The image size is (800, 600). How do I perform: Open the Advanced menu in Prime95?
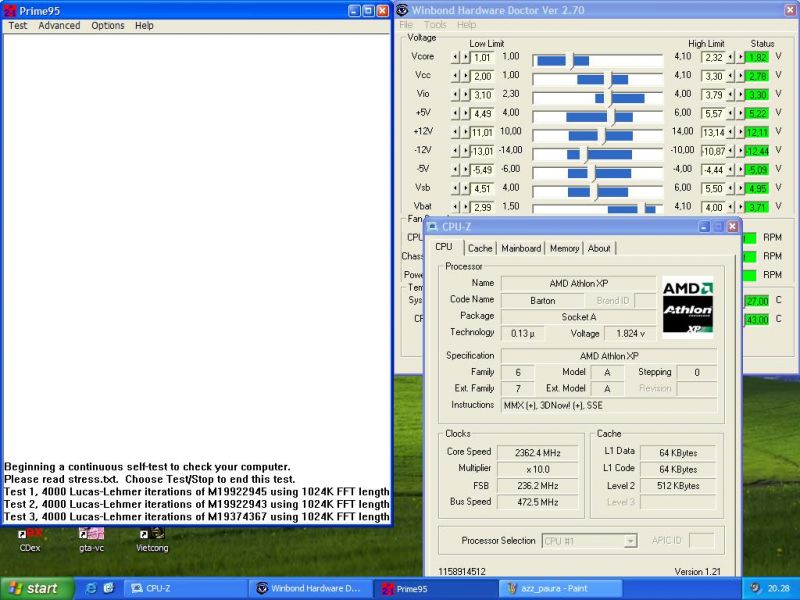(59, 26)
